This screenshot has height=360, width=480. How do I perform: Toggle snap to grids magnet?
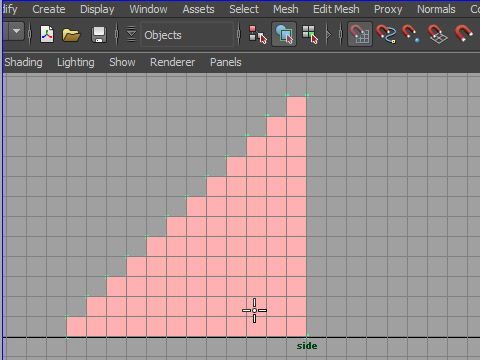[360, 34]
